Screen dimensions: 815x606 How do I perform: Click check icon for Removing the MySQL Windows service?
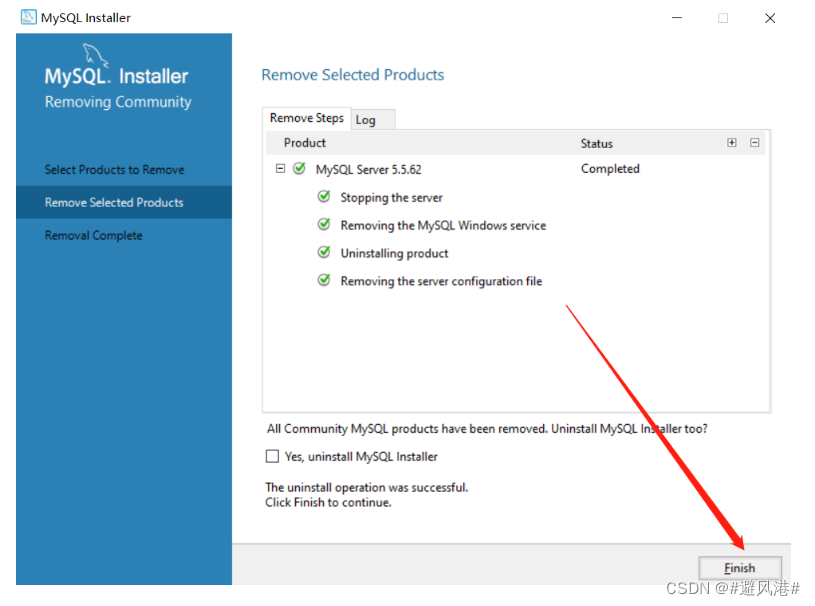pos(324,224)
